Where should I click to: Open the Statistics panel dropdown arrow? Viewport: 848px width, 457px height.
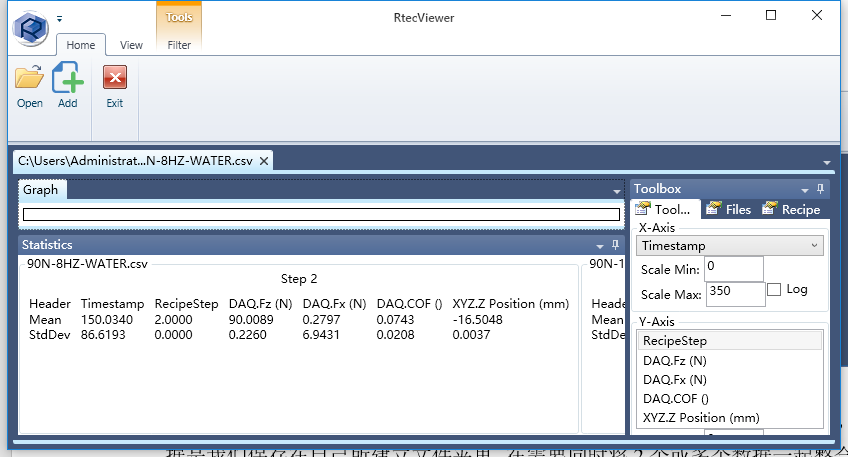pos(598,244)
